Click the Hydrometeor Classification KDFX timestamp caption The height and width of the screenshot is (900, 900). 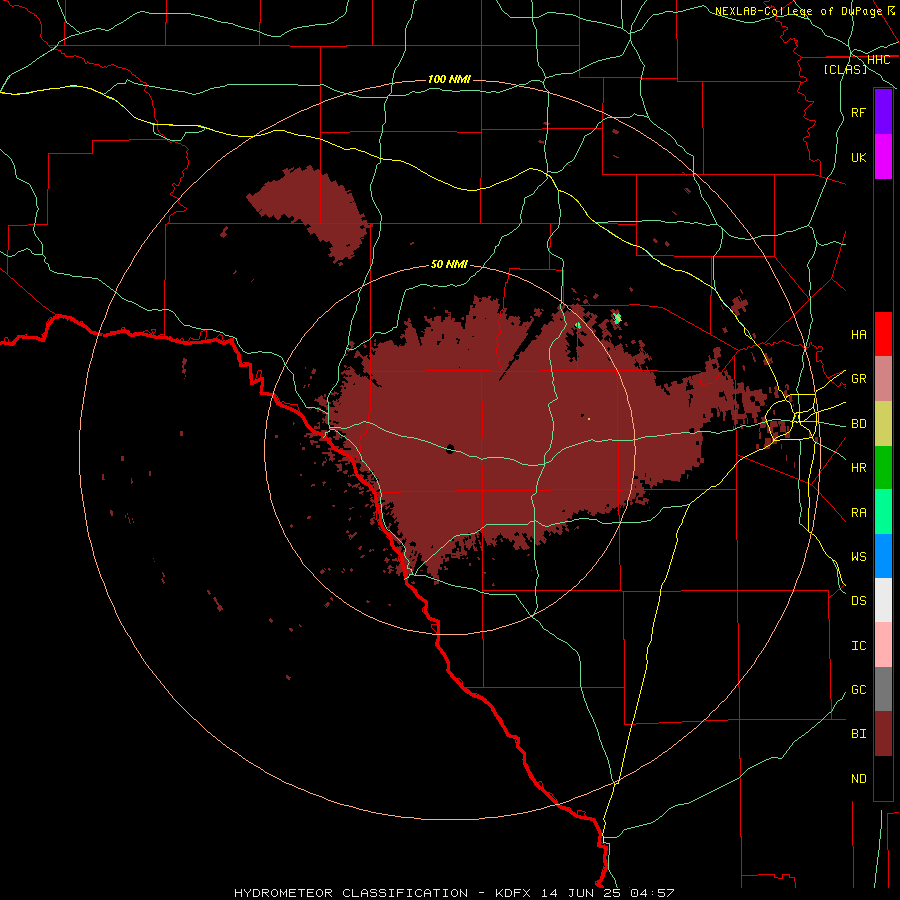[453, 893]
